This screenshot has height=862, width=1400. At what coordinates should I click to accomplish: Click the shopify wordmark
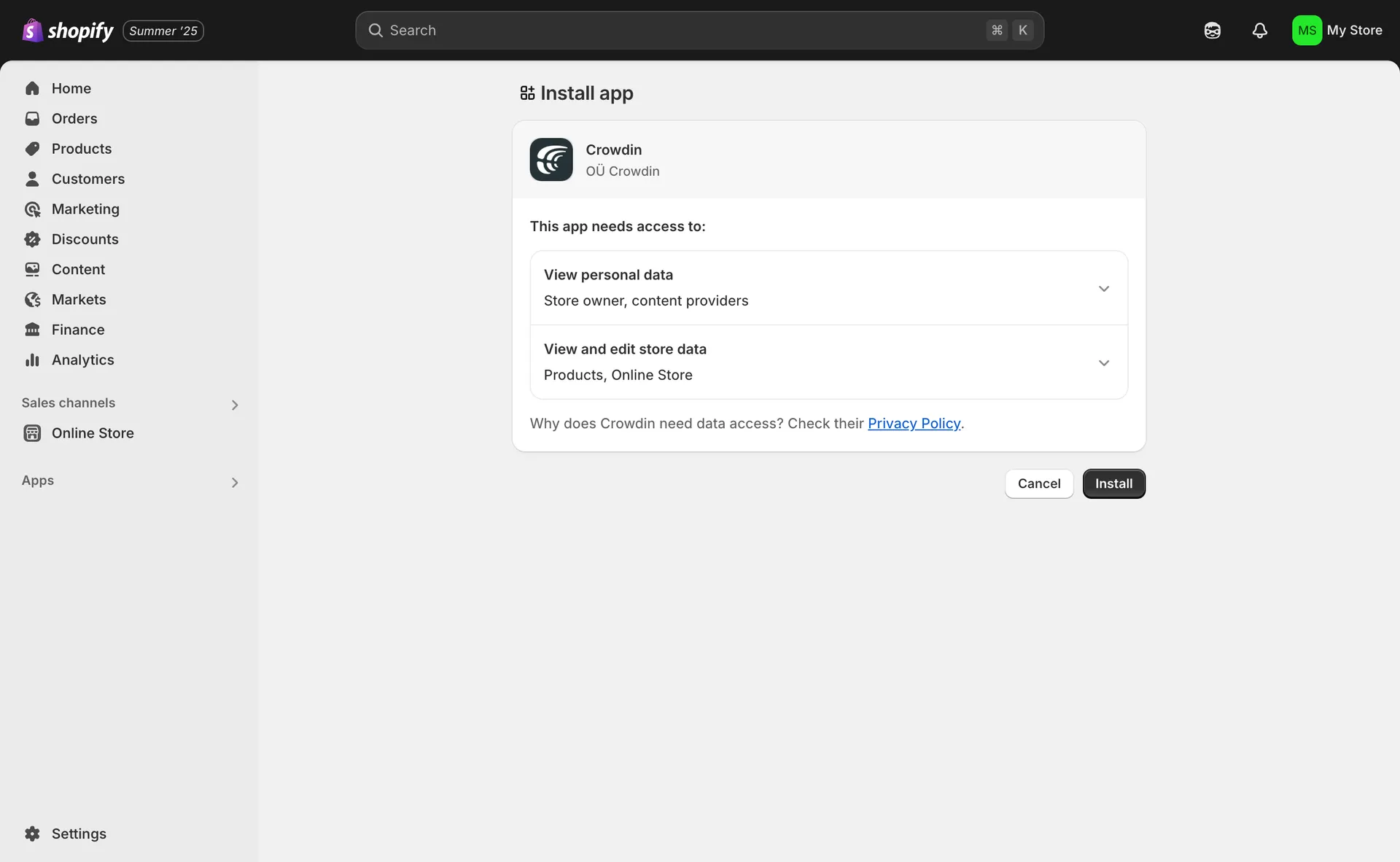point(80,31)
